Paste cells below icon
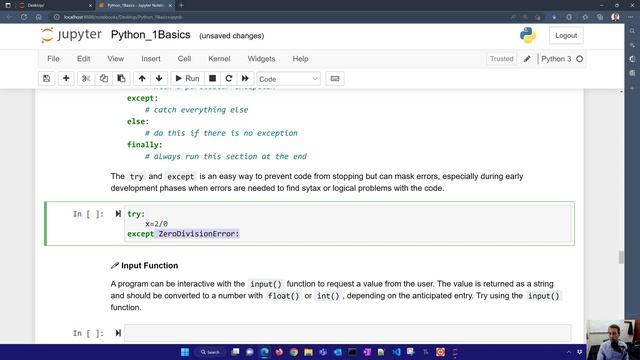The image size is (640, 360). click(x=121, y=78)
